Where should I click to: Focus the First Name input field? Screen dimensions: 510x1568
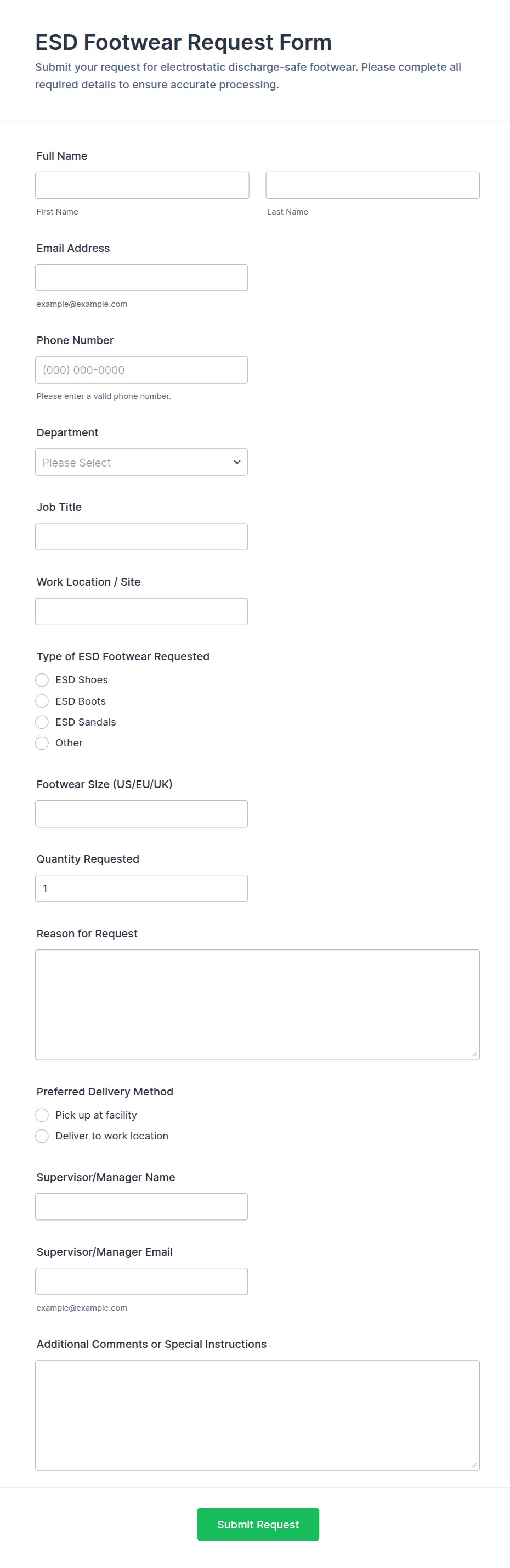point(142,185)
